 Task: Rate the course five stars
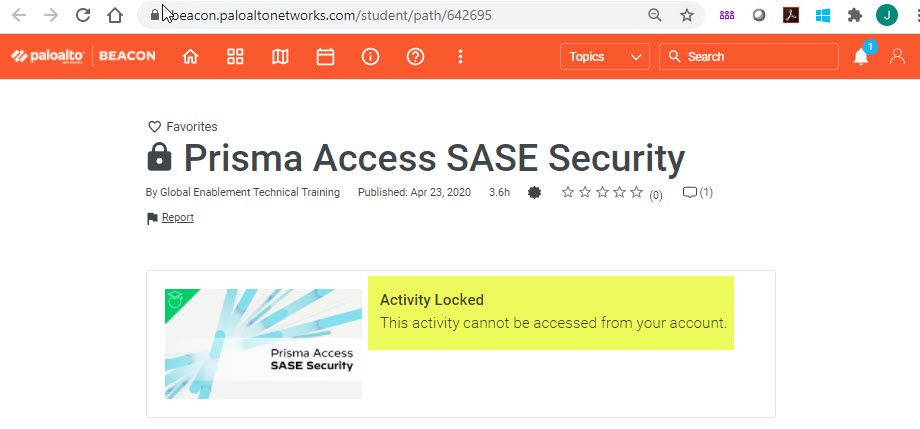tap(636, 192)
